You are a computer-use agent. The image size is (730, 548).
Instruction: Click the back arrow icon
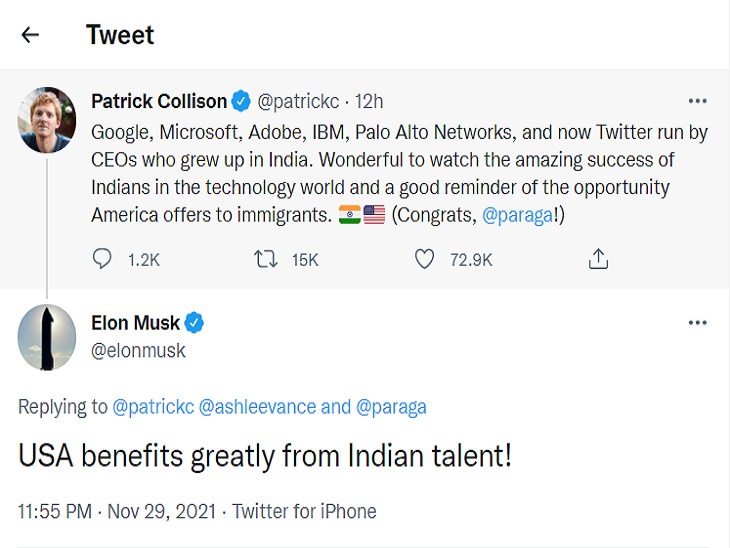(30, 35)
